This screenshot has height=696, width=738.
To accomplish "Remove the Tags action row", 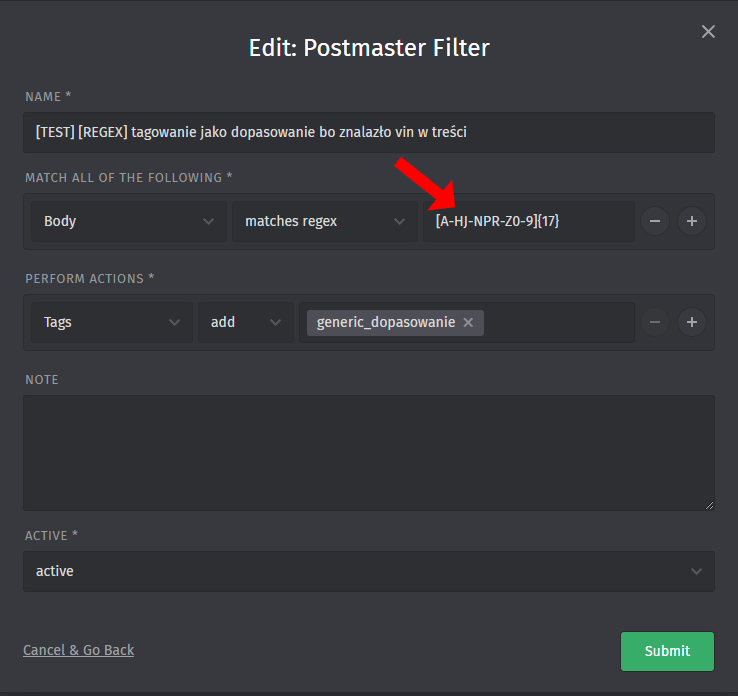I will tap(655, 322).
